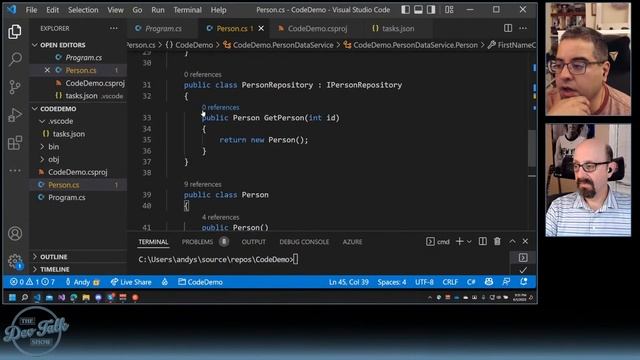Split the editor to the right
The height and width of the screenshot is (360, 640).
pyautogui.click(x=508, y=28)
